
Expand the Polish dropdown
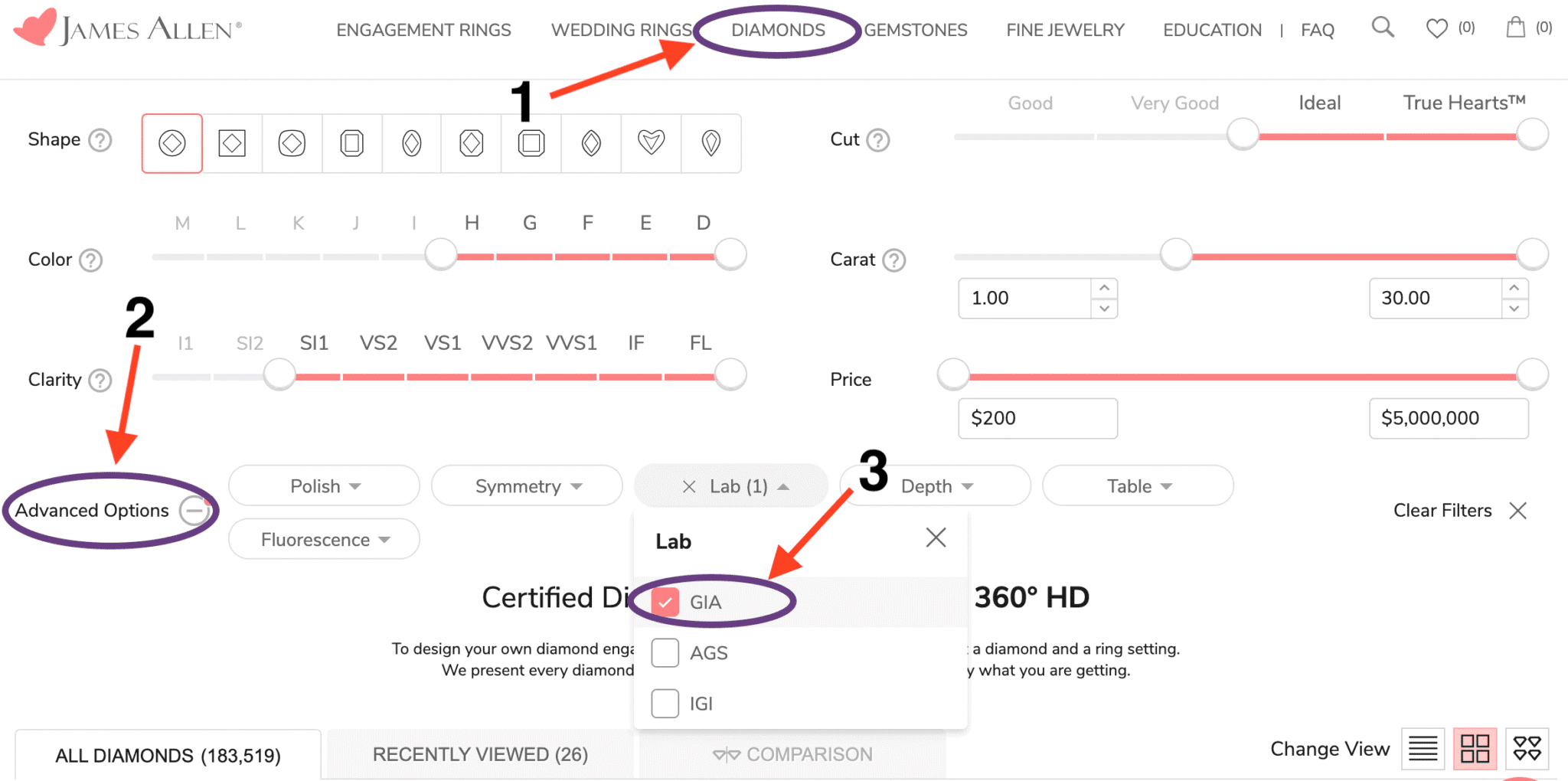[324, 486]
